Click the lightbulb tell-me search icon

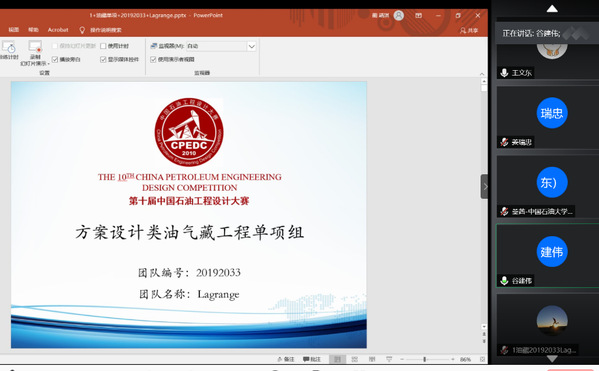click(x=81, y=30)
